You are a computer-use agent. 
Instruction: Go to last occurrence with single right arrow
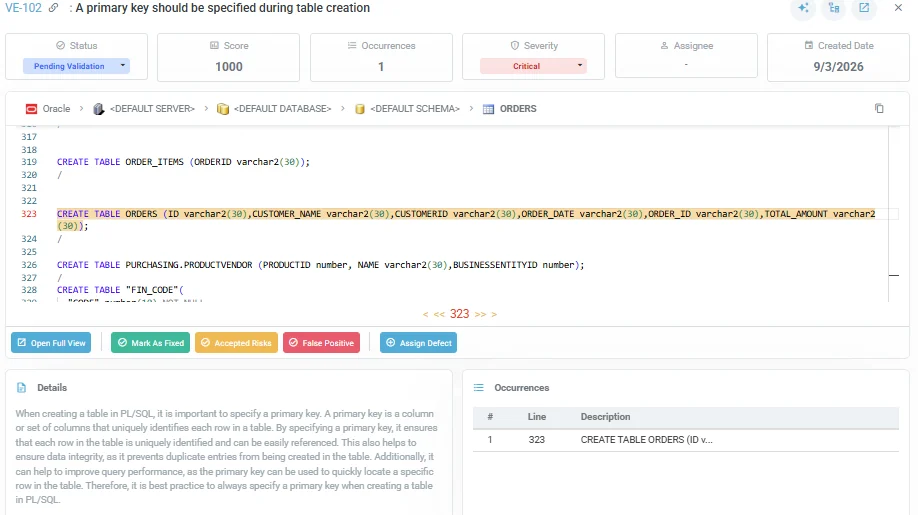point(494,314)
